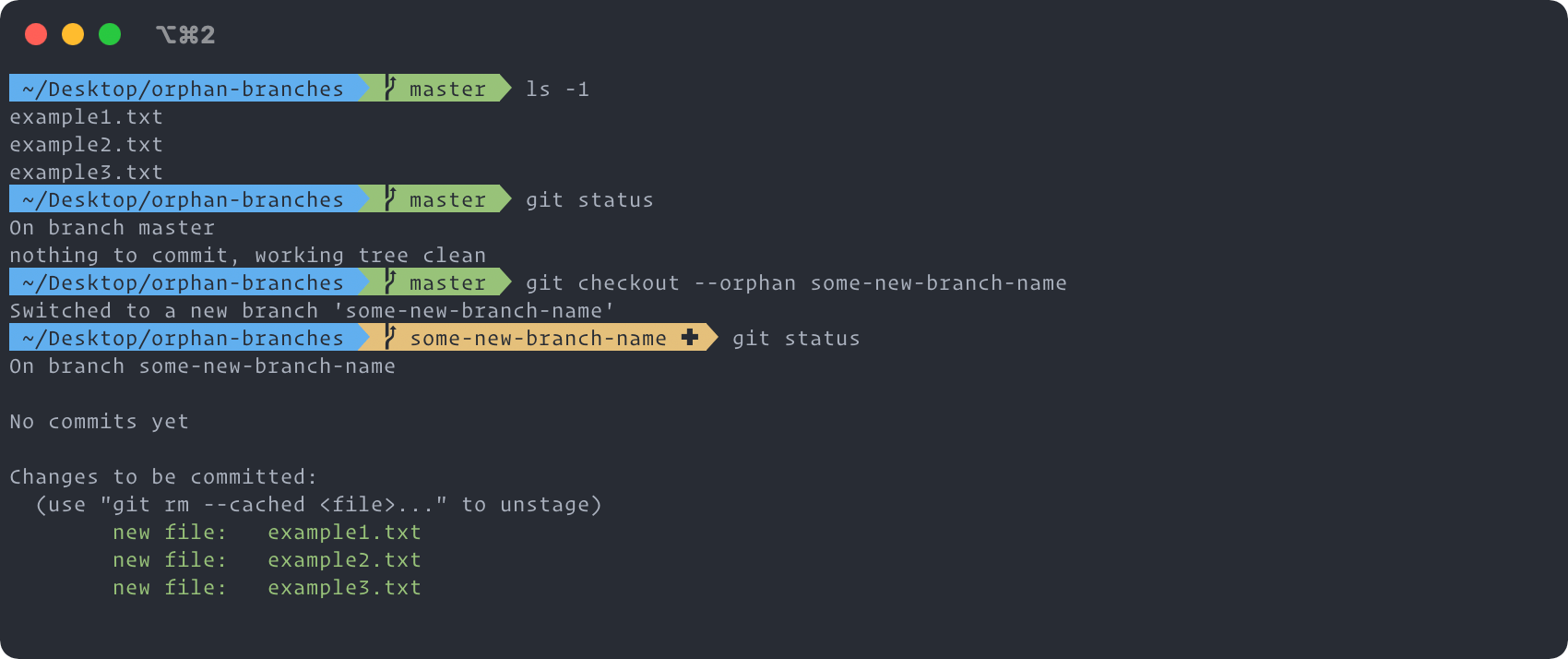
Task: Click 'nothing to commit, working tree clean' line
Action: pos(248,256)
